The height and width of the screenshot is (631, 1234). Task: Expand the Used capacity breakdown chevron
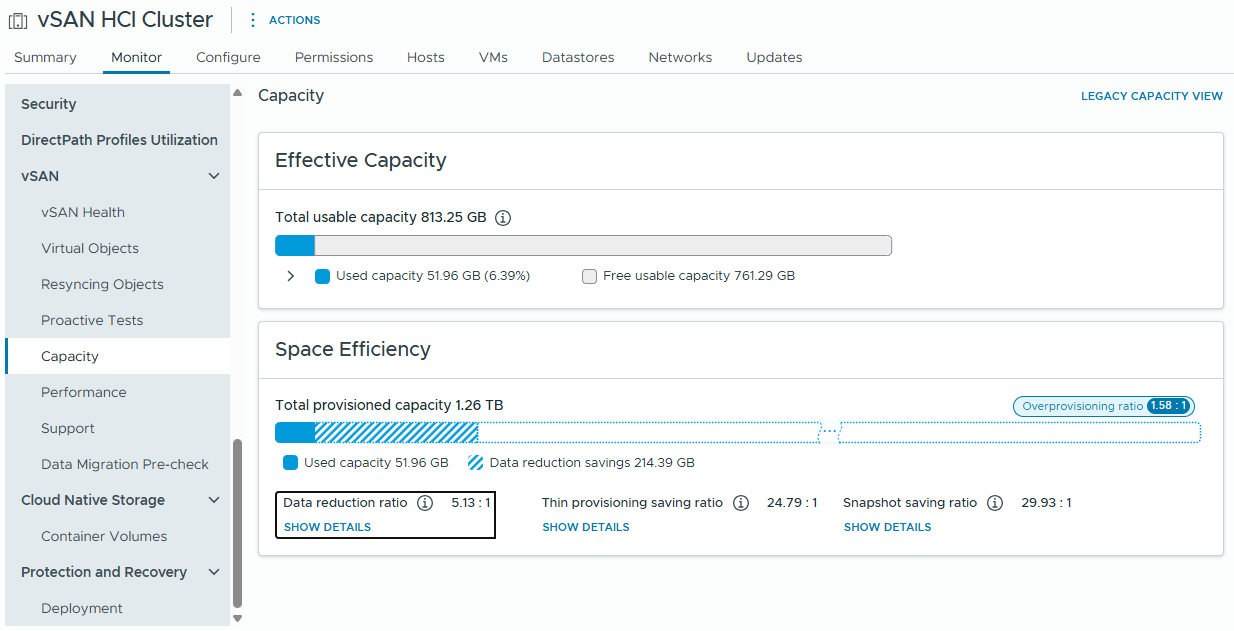291,276
